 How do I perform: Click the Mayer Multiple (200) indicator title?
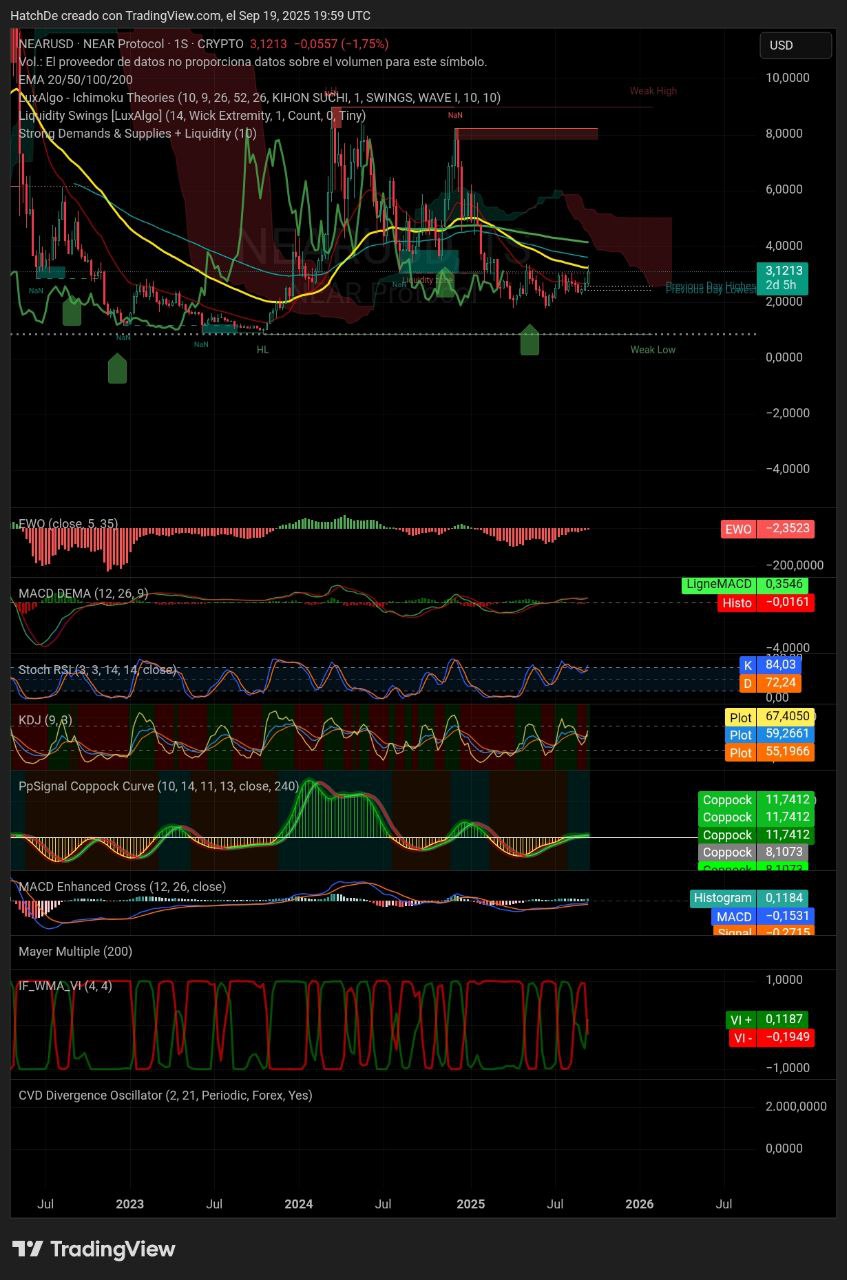tap(76, 952)
